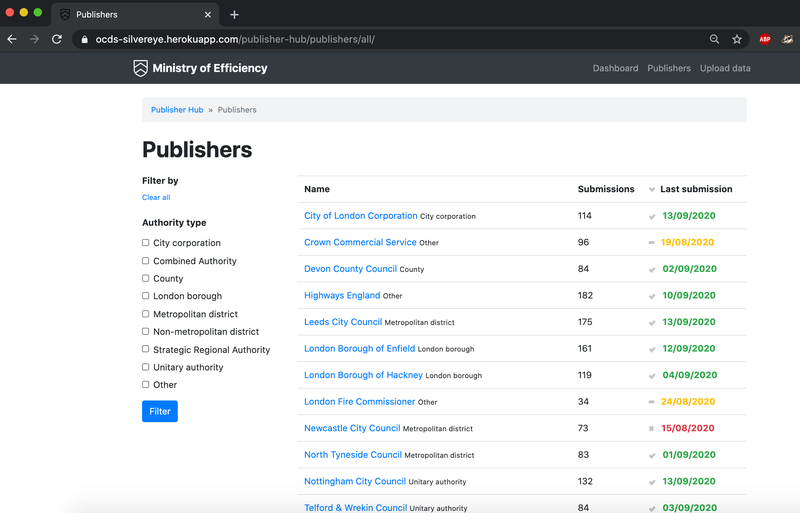Image resolution: width=800 pixels, height=513 pixels.
Task: Click the yellow date 19/08/2020
Action: coord(687,242)
